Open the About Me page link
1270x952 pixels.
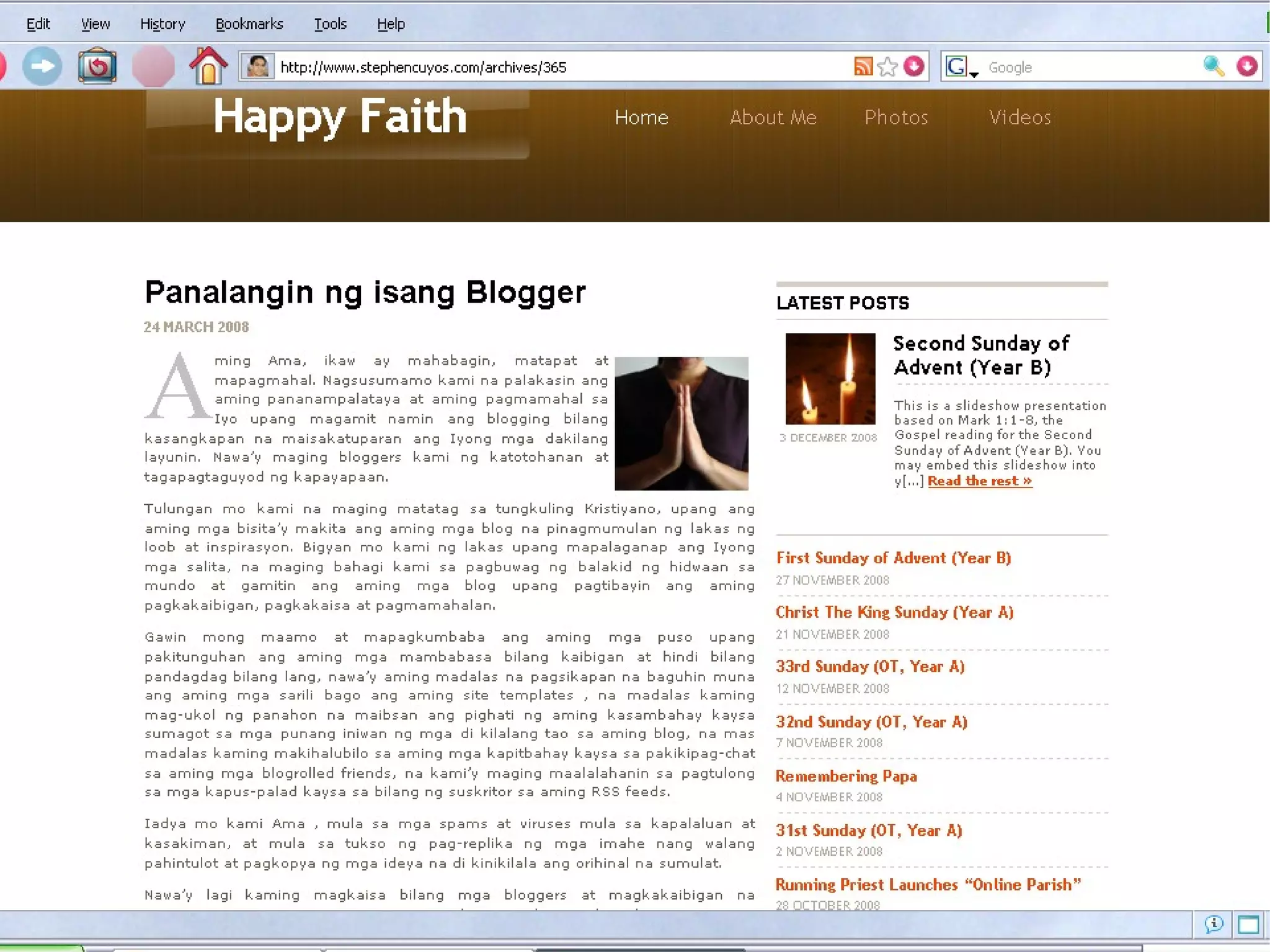tap(773, 117)
